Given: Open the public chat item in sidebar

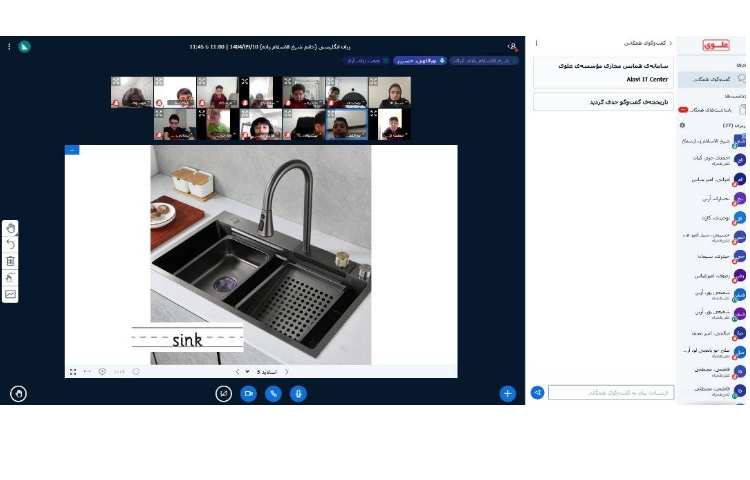Looking at the screenshot, I should pos(712,79).
